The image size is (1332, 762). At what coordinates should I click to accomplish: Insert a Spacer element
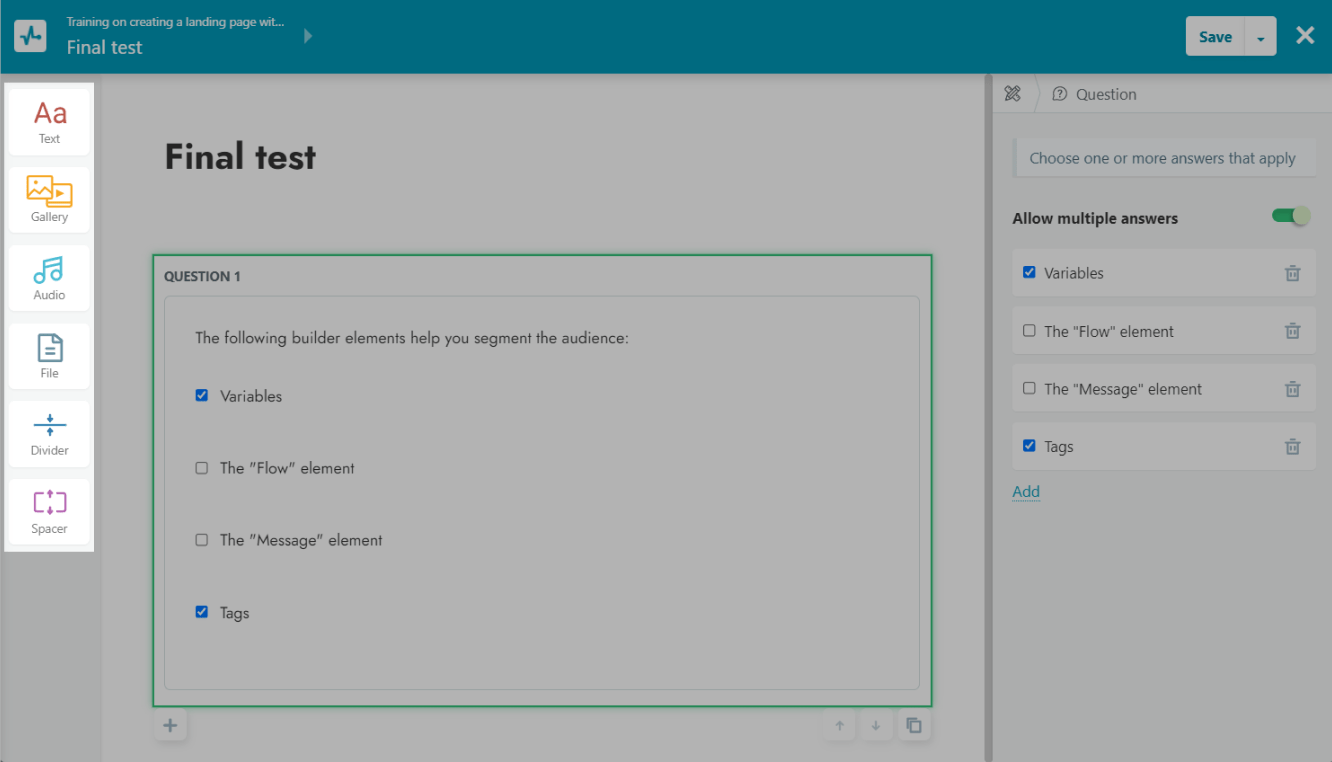(x=49, y=511)
